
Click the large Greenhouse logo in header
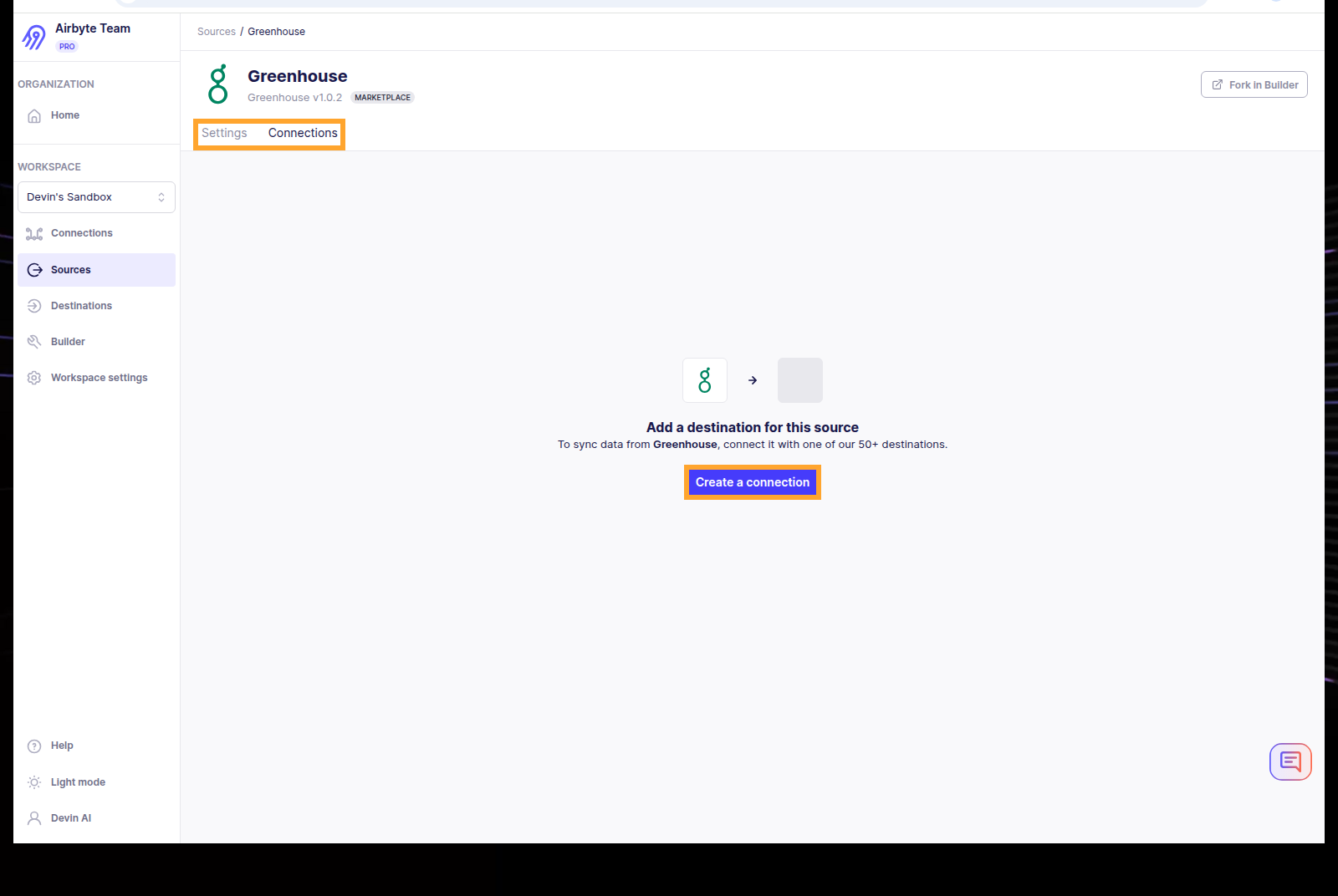tap(218, 84)
